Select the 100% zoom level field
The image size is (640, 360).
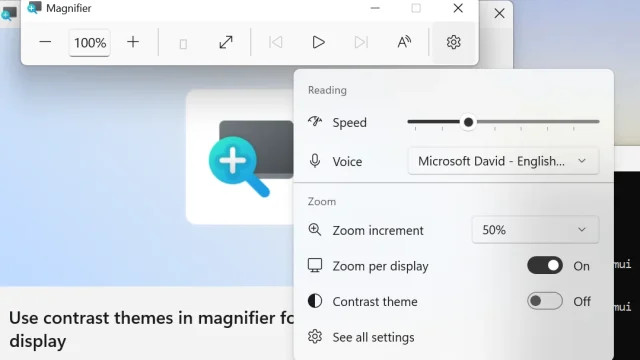click(90, 42)
